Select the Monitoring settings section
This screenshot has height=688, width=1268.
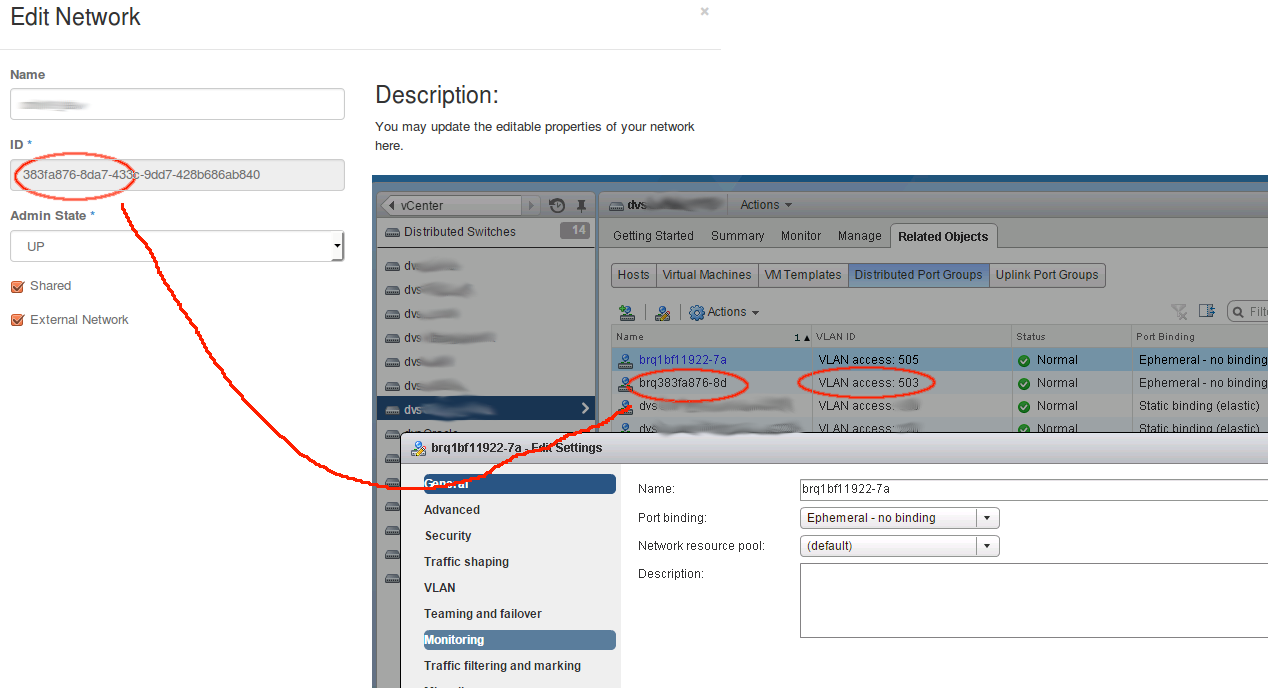(520, 640)
